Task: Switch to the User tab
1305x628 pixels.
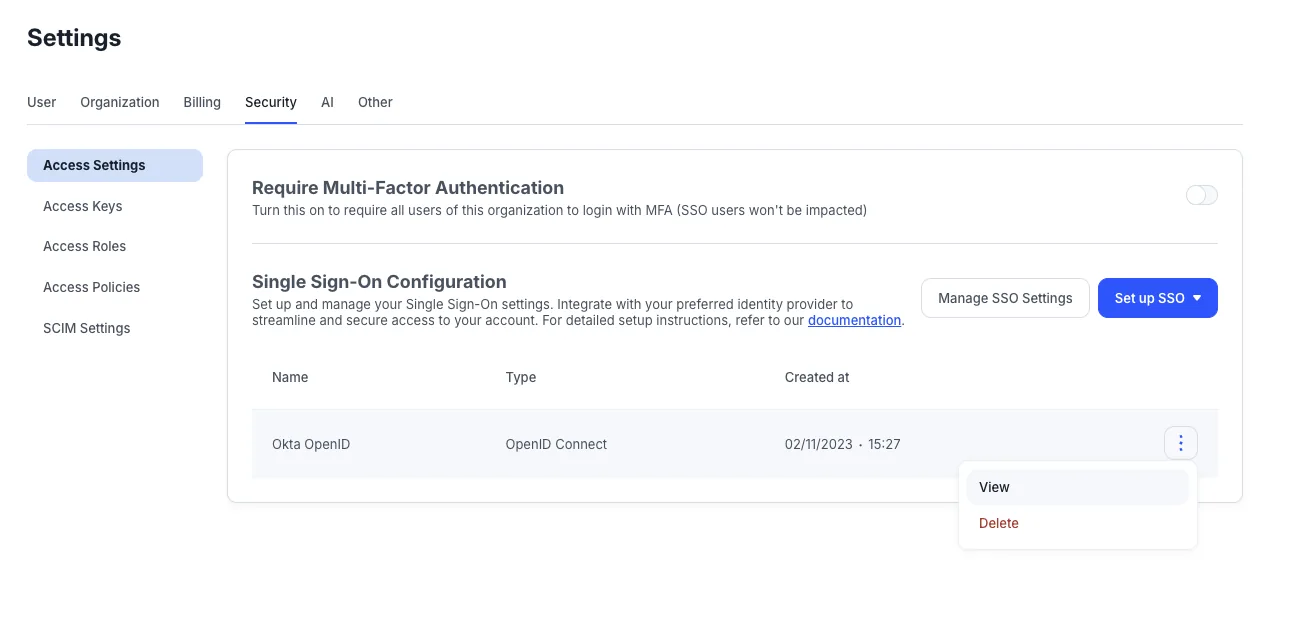Action: pyautogui.click(x=42, y=102)
